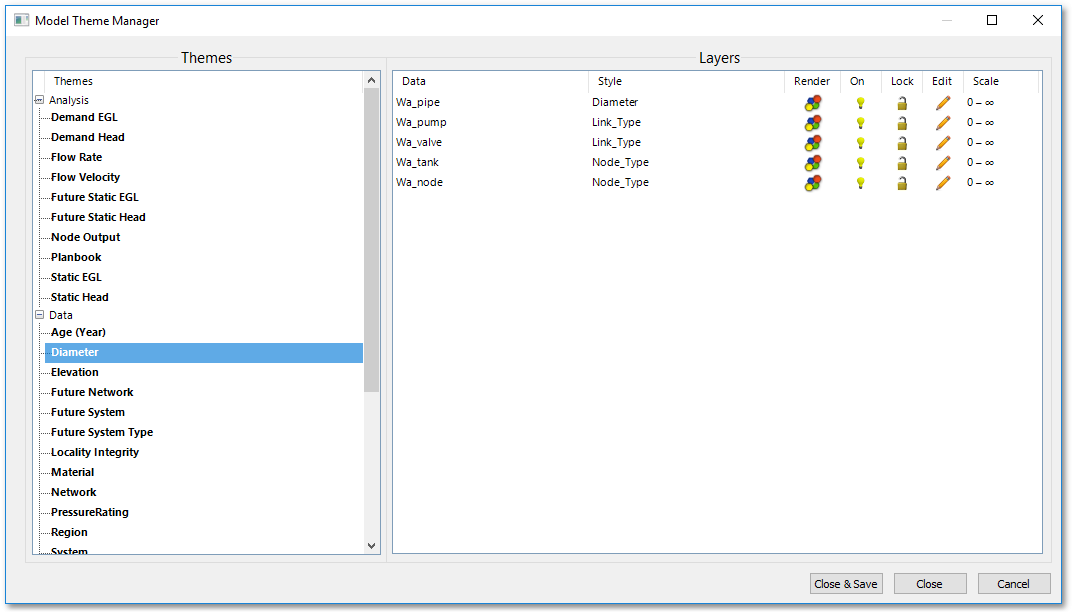Click the Close button beside Cancel
Image resolution: width=1073 pixels, height=615 pixels.
tap(930, 584)
